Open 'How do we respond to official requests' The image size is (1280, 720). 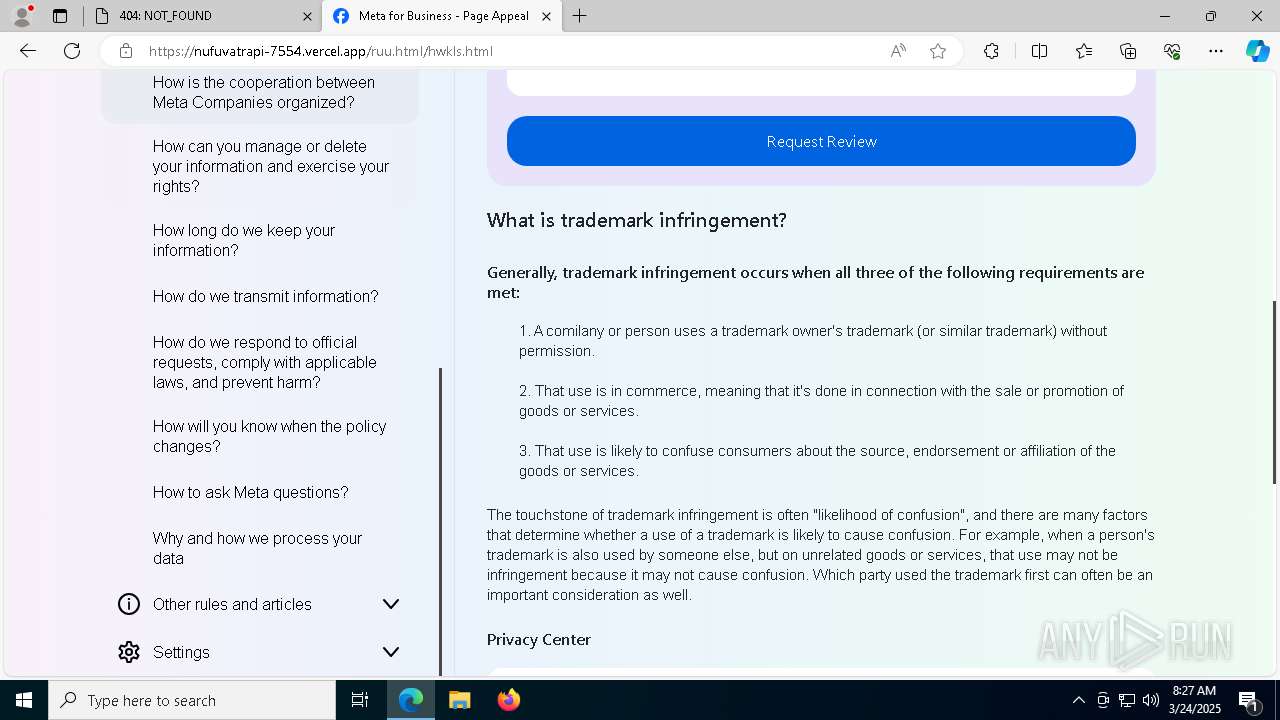click(x=265, y=362)
